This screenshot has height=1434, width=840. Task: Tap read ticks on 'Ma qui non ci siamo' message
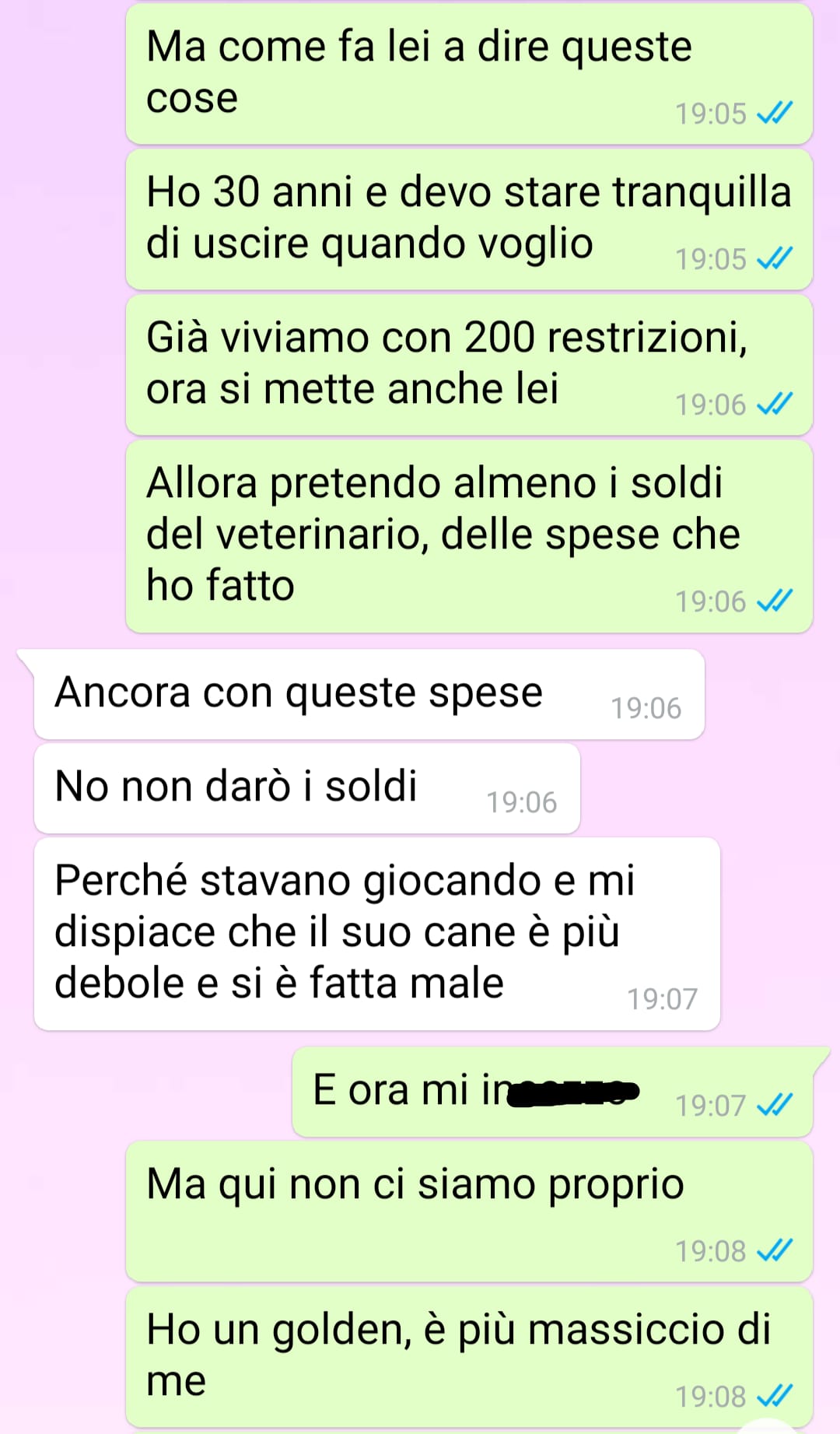775,1250
